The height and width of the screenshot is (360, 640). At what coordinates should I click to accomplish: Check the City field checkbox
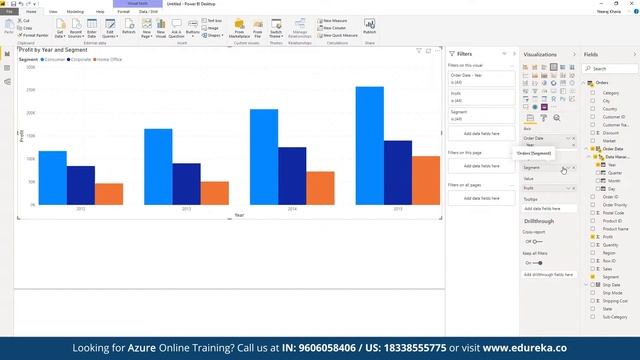(593, 100)
